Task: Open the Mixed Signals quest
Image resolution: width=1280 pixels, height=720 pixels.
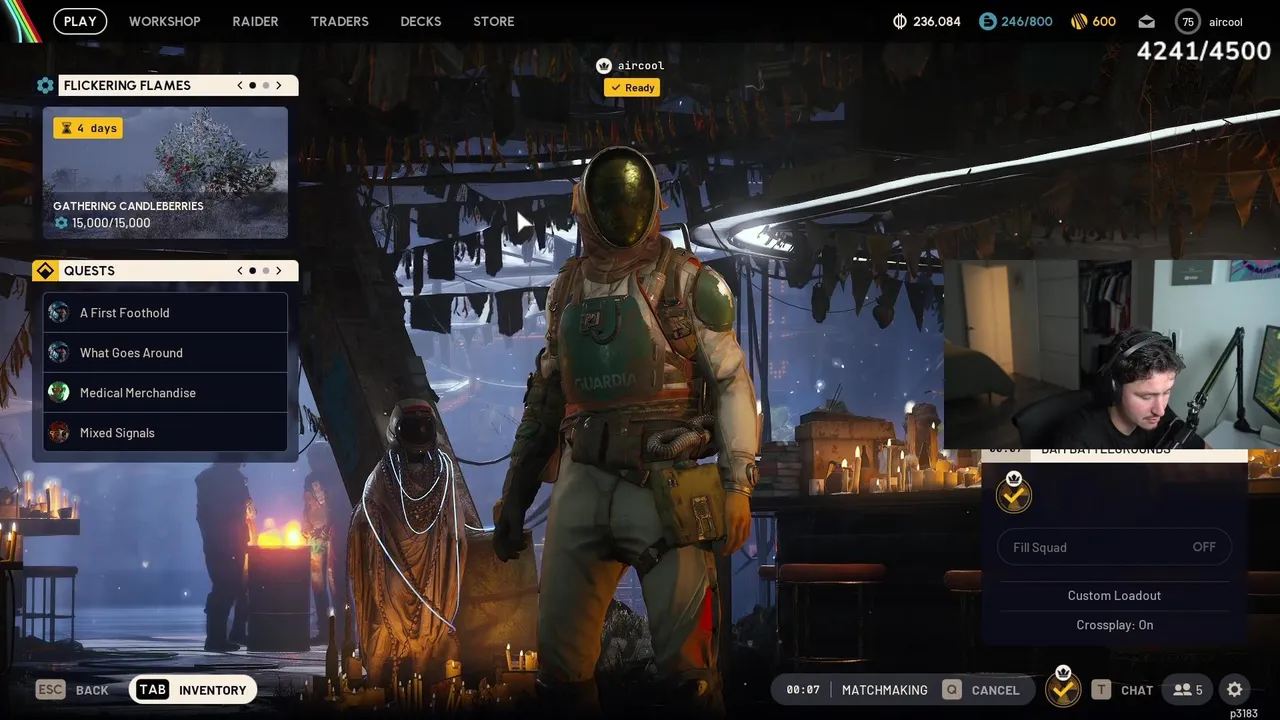Action: (x=165, y=433)
